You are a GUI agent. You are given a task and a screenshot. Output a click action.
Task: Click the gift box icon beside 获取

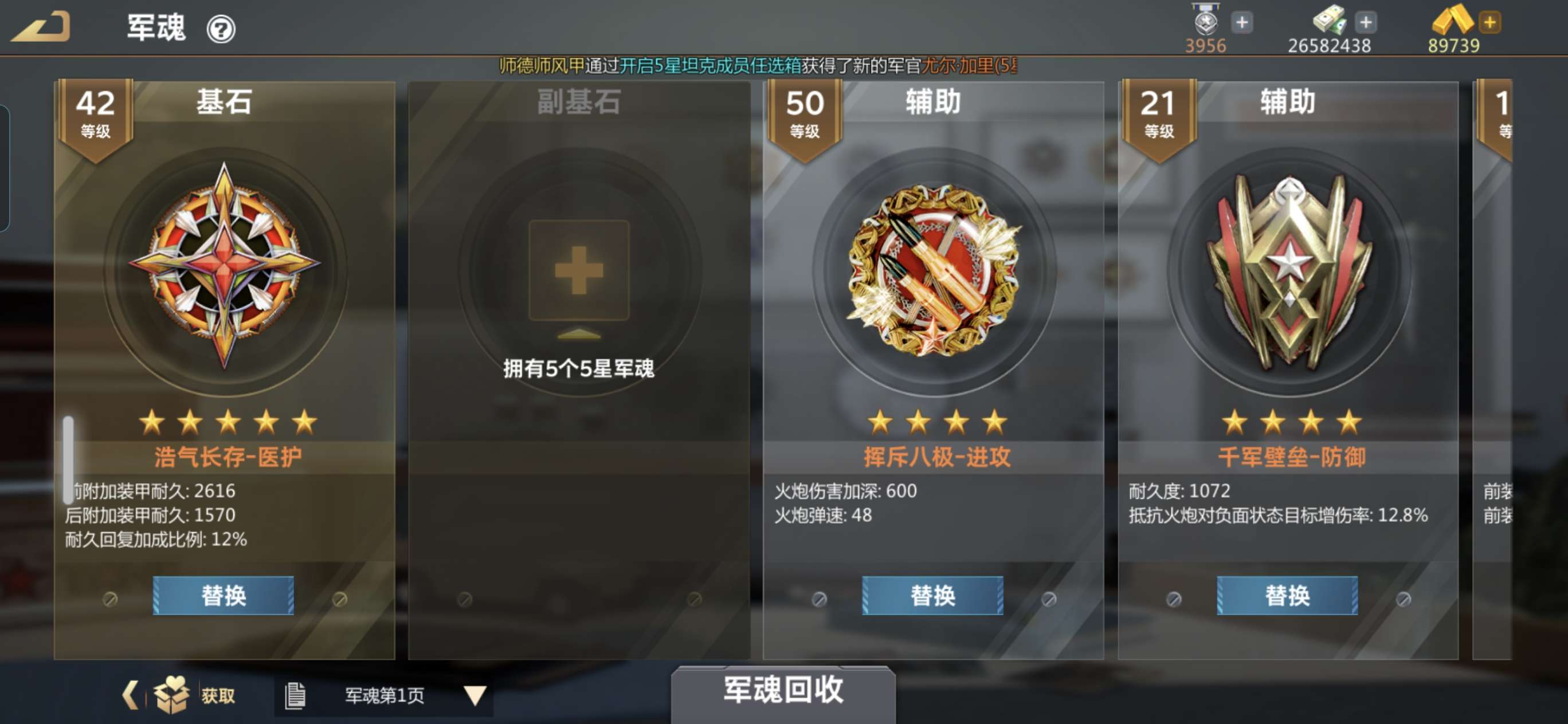[173, 695]
